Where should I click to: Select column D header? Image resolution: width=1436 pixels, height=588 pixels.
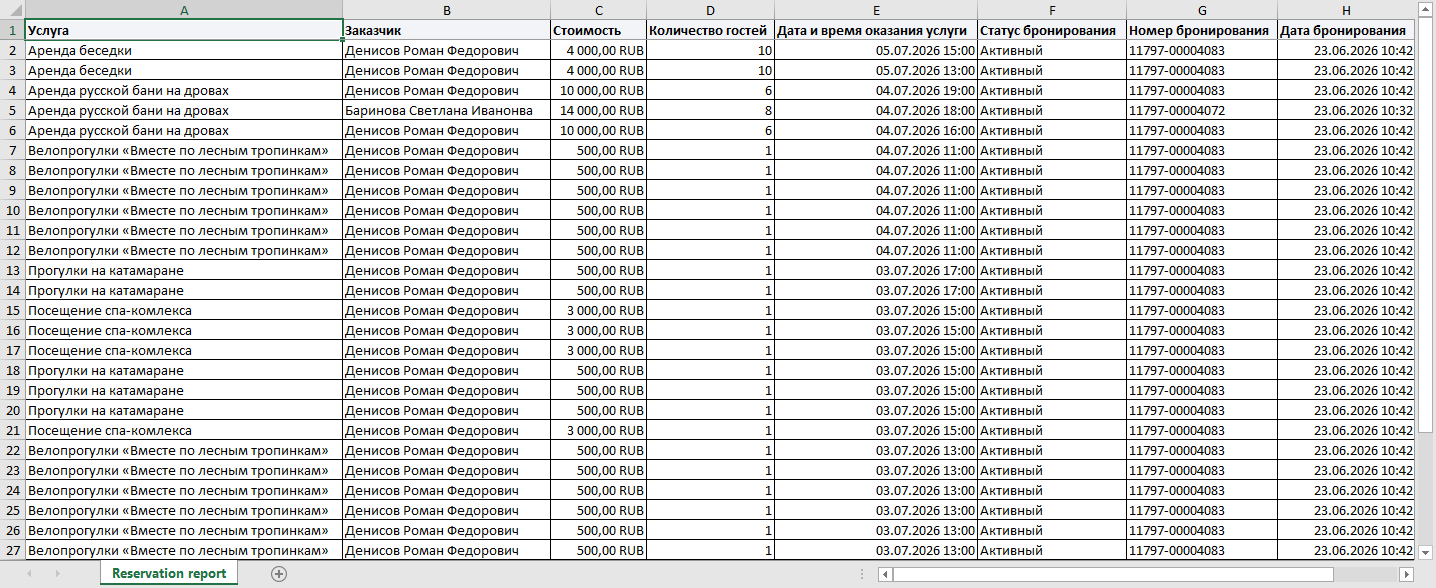pos(710,9)
